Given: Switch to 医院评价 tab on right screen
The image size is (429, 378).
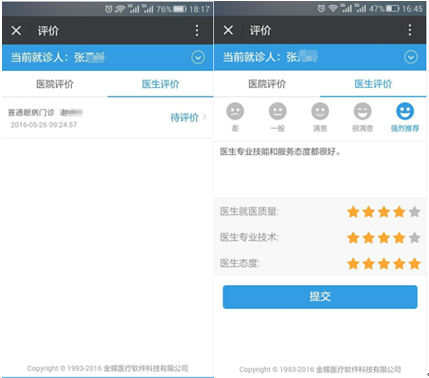Looking at the screenshot, I should (x=267, y=84).
